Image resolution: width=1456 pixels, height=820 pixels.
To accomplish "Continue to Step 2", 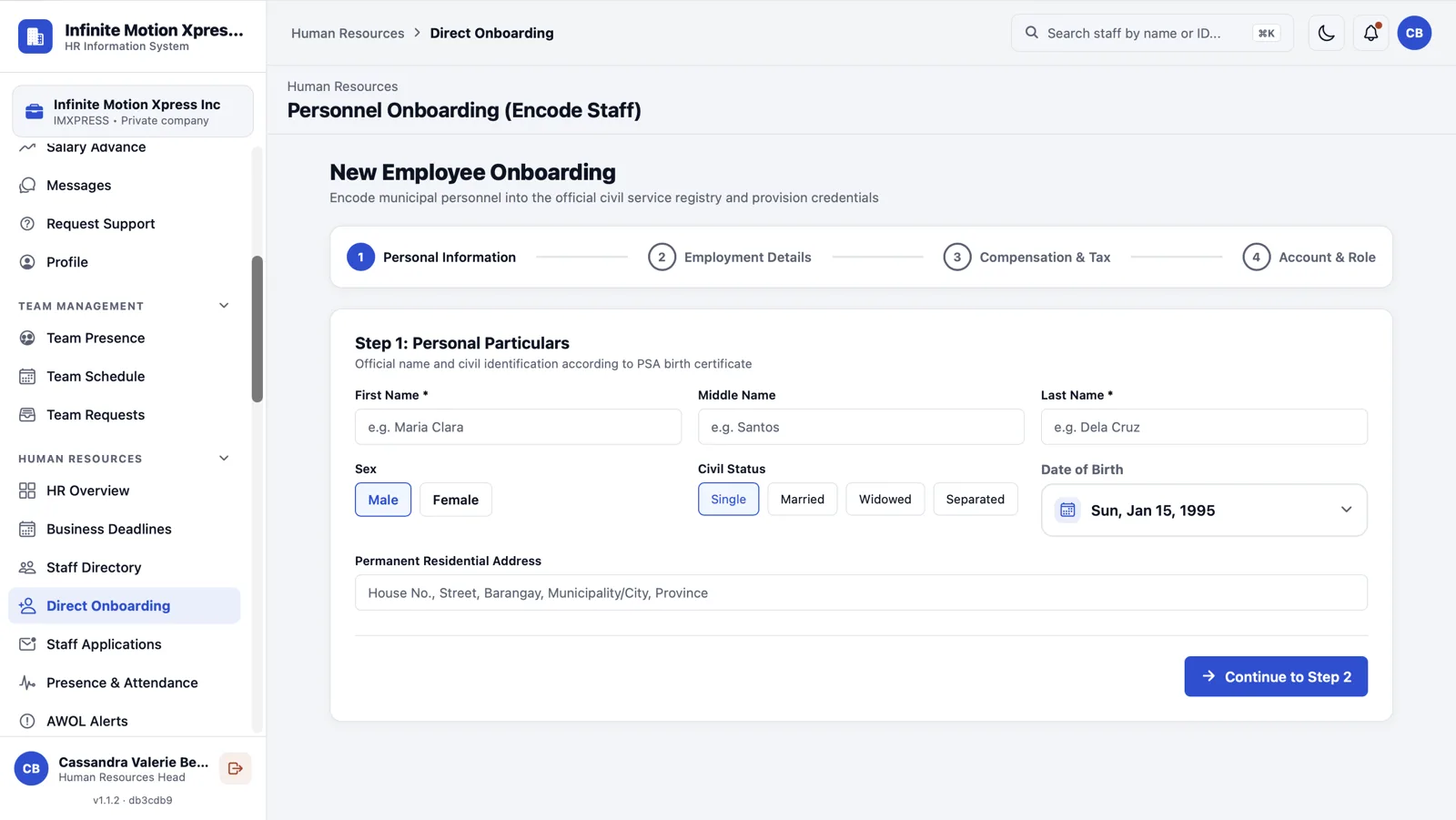I will 1276,676.
